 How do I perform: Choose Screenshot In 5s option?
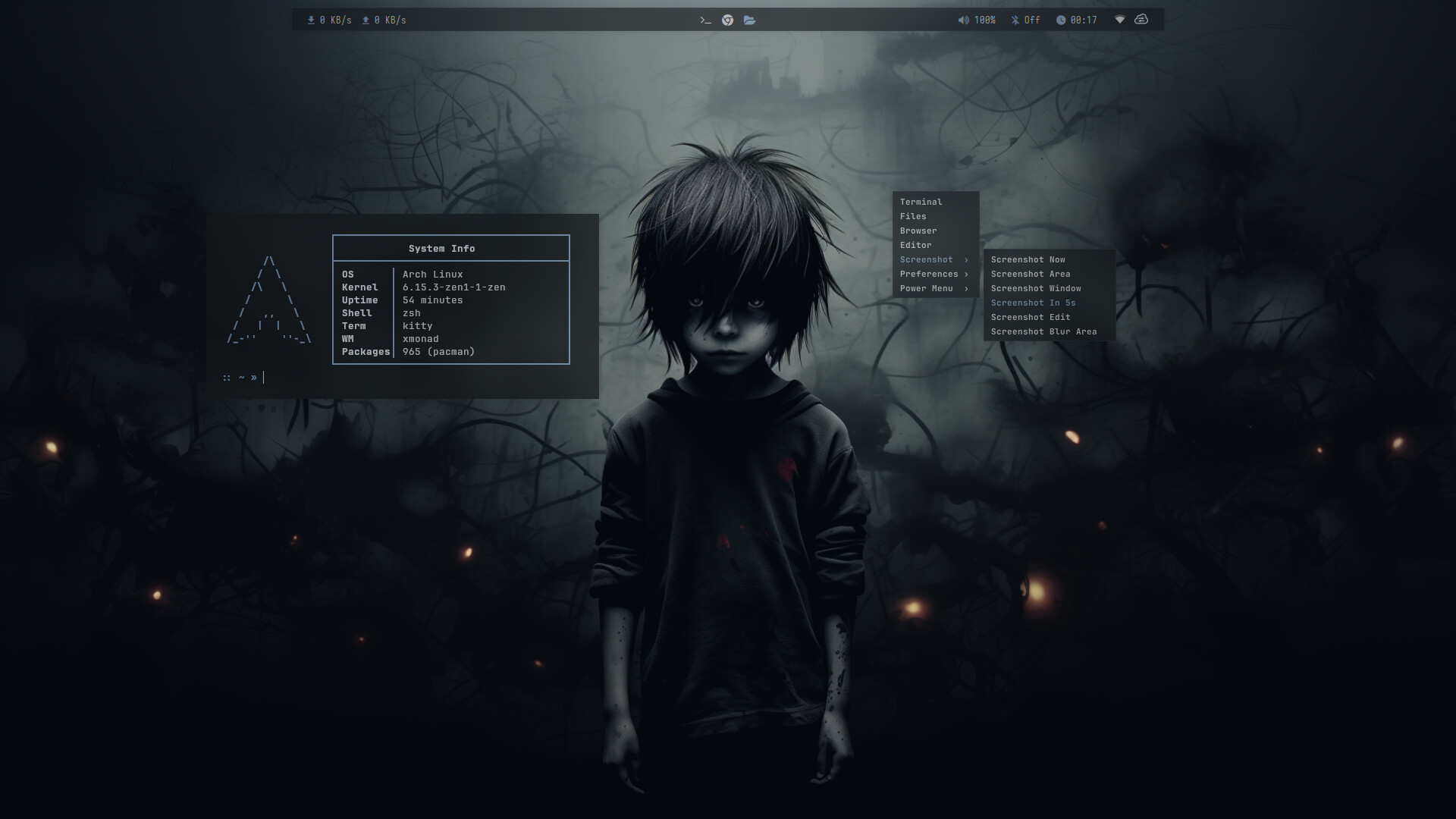point(1033,303)
